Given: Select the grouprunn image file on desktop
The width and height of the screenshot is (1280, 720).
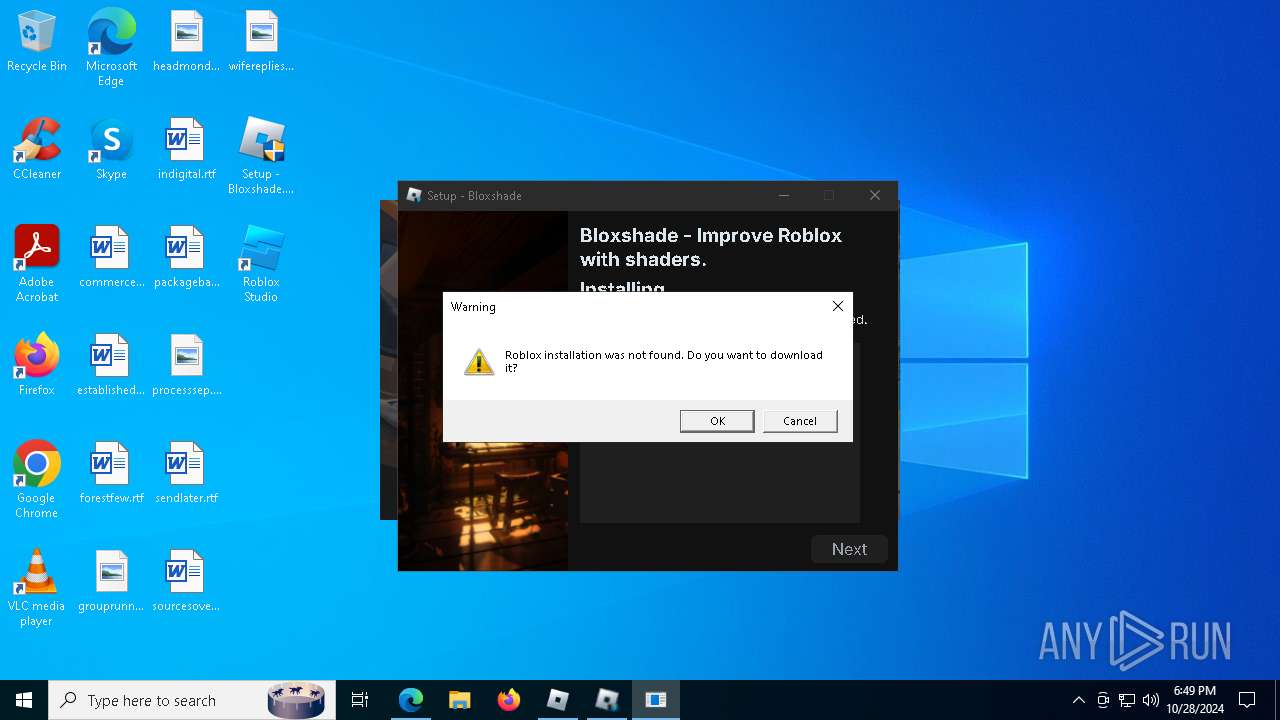Looking at the screenshot, I should (x=111, y=582).
